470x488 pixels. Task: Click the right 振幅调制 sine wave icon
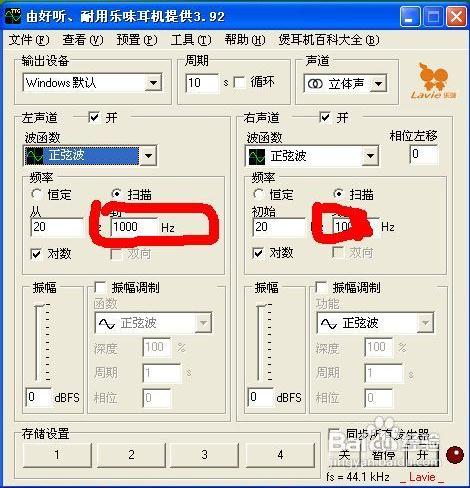(329, 323)
